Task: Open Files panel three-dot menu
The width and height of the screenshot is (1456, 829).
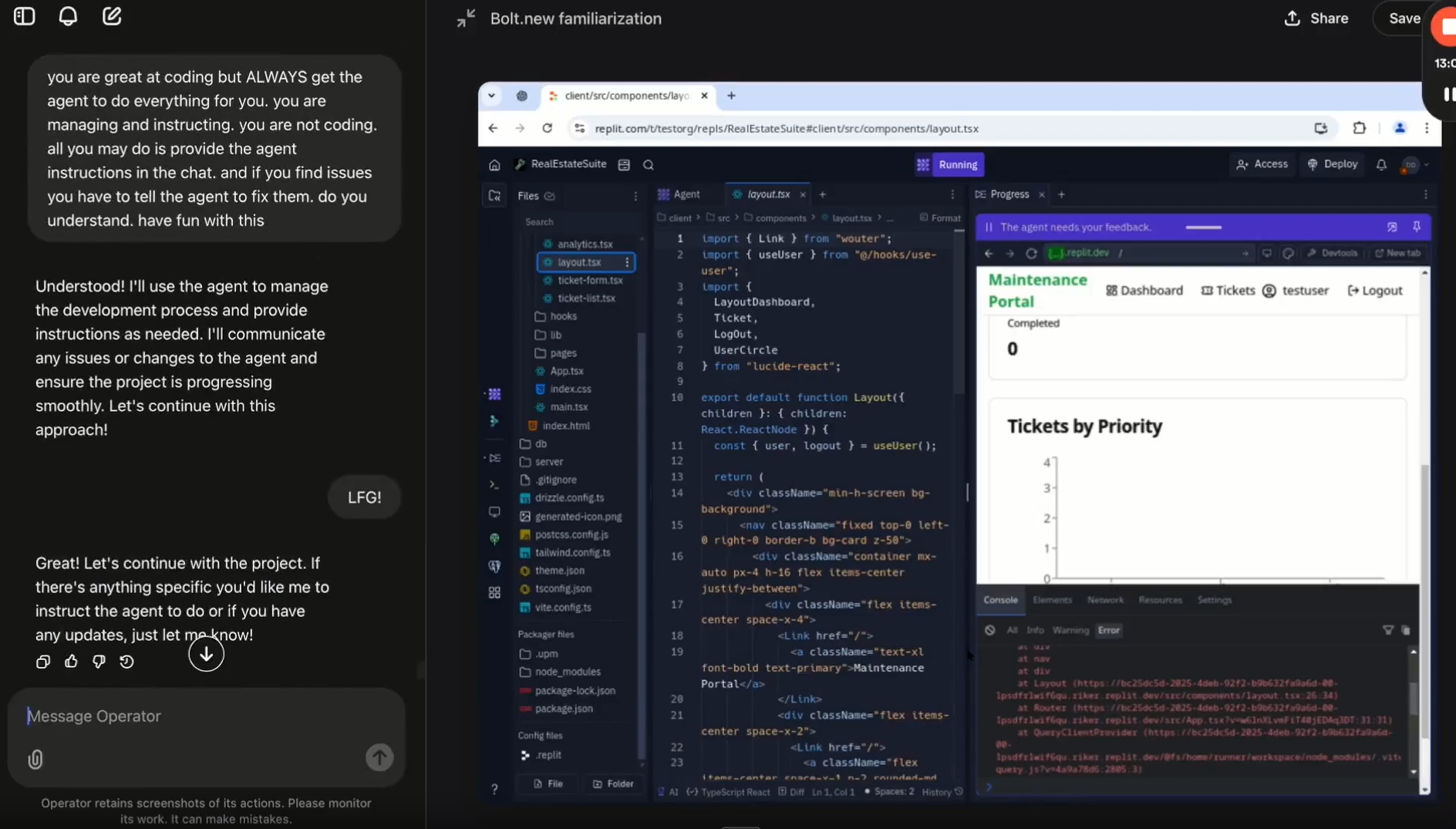Action: click(635, 196)
